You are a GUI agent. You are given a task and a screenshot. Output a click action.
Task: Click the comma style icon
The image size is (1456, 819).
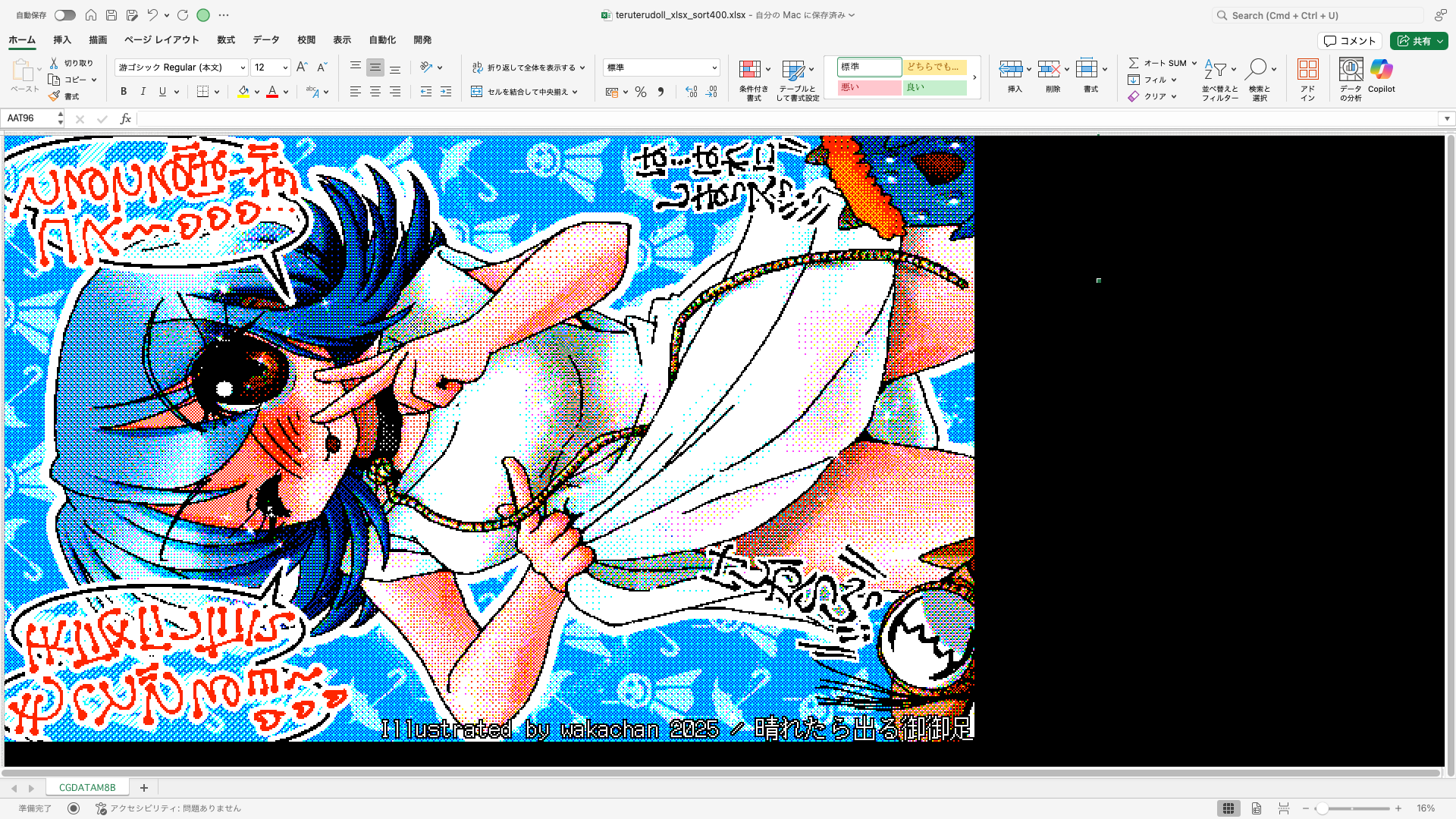pos(661,92)
